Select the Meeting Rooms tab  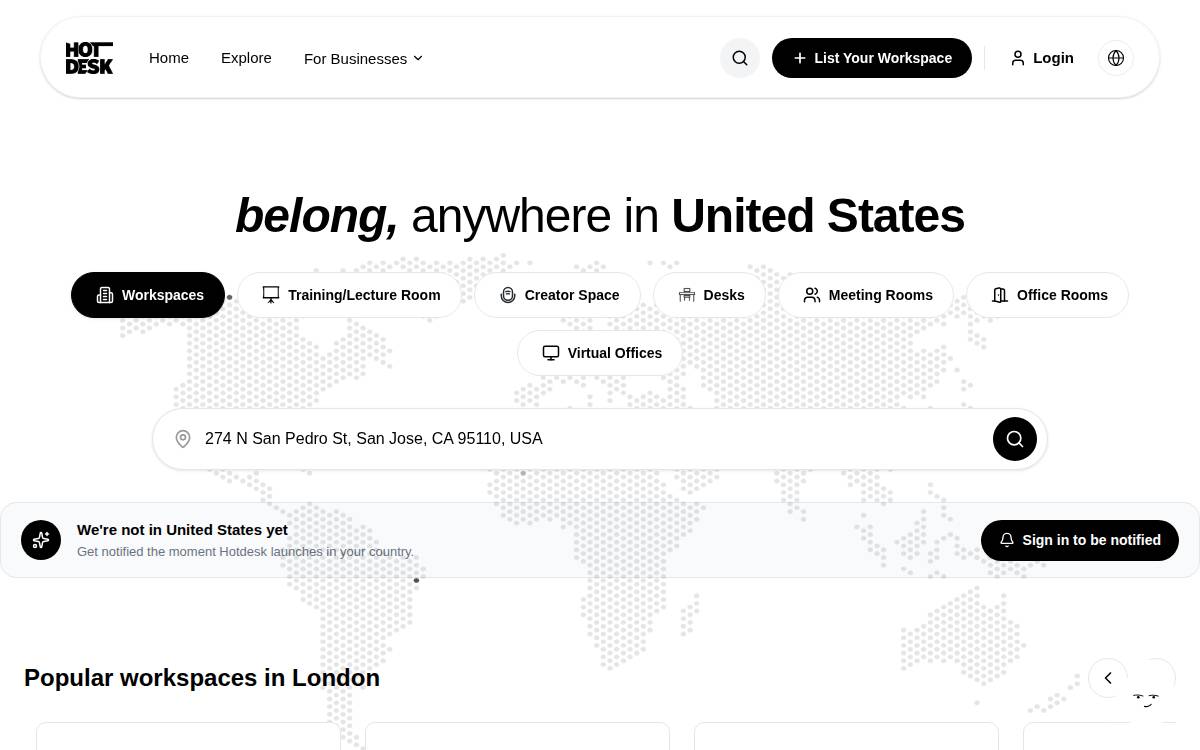click(x=867, y=295)
